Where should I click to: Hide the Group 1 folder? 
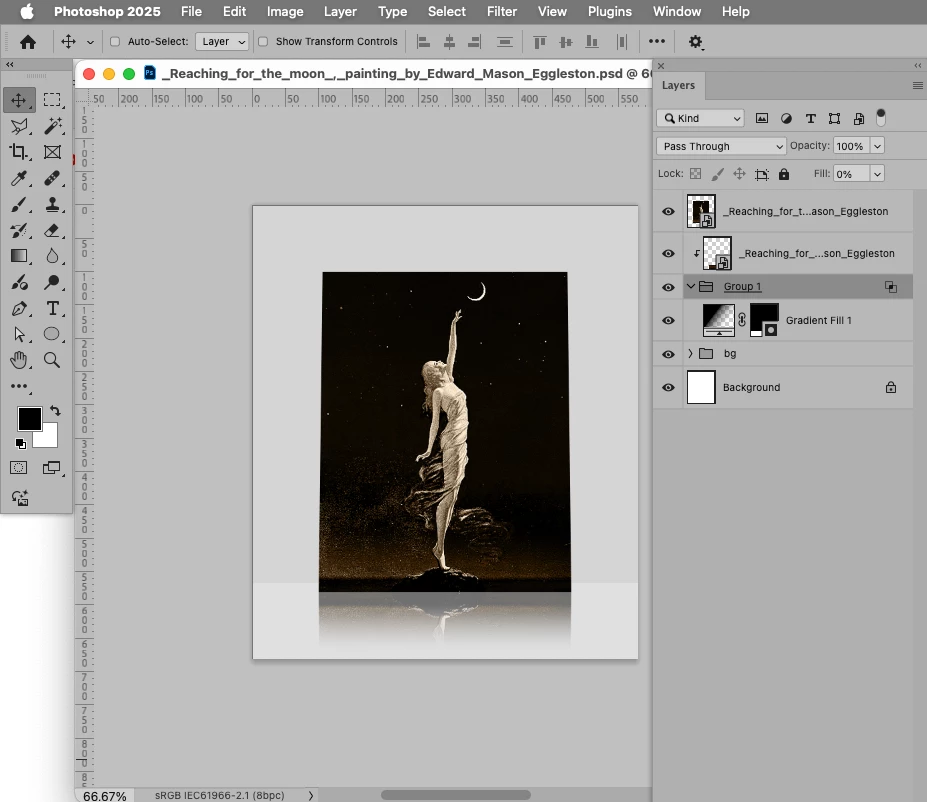(669, 287)
